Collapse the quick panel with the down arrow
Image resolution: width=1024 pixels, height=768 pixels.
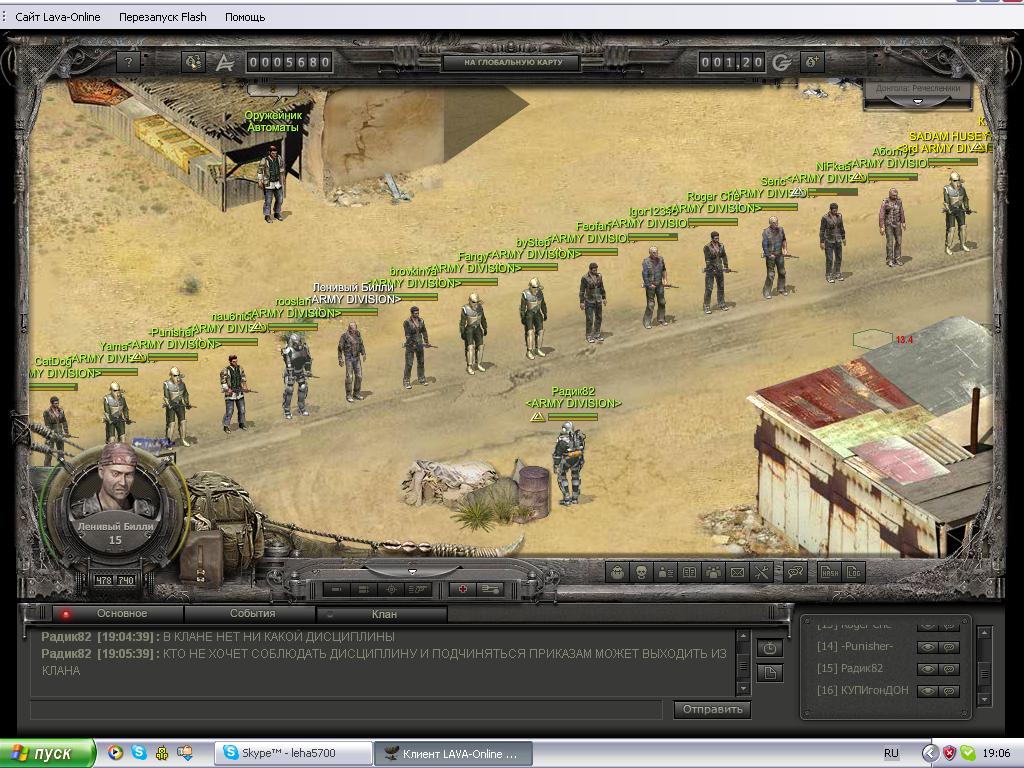[412, 571]
